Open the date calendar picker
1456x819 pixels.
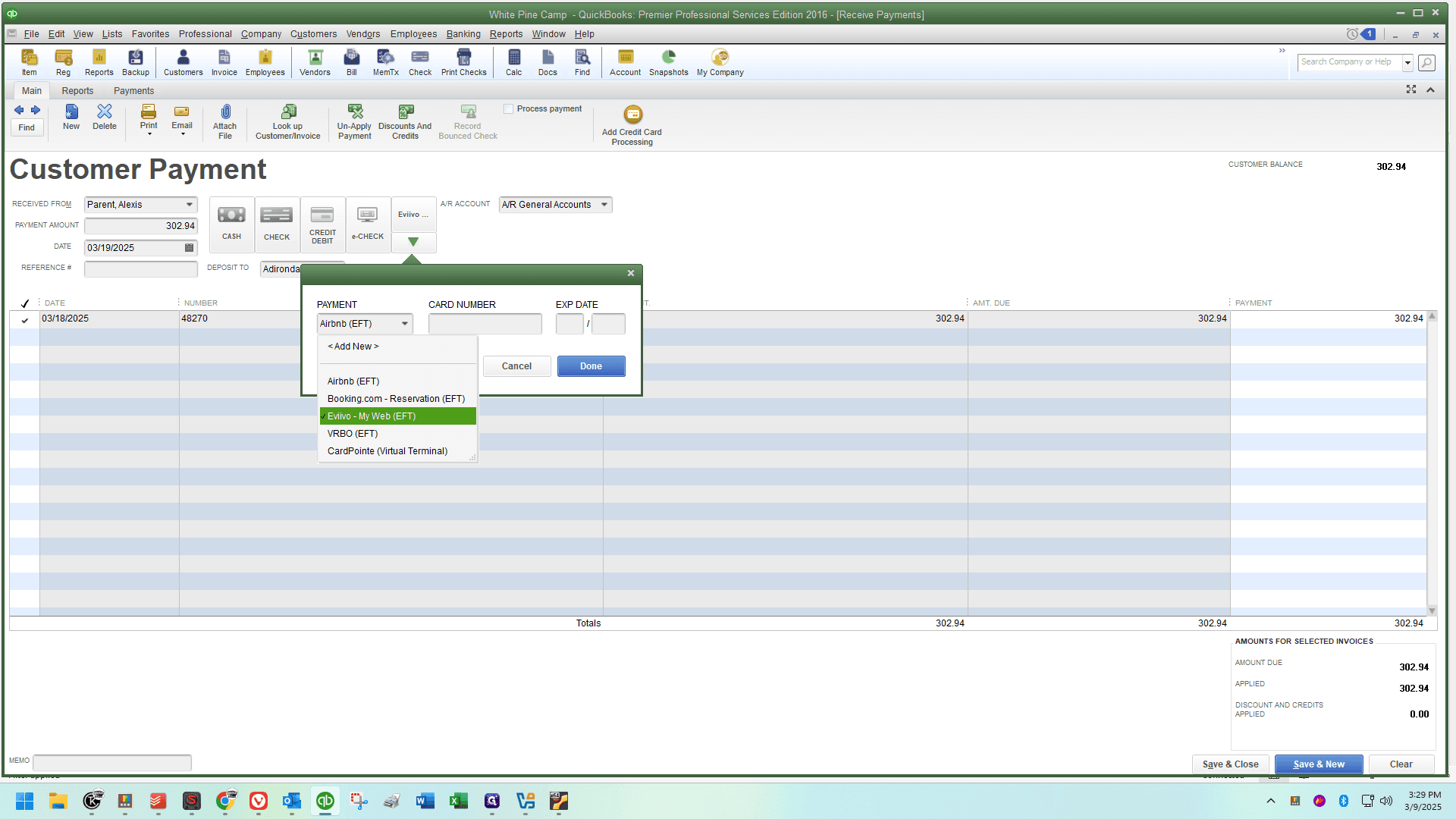click(x=190, y=248)
